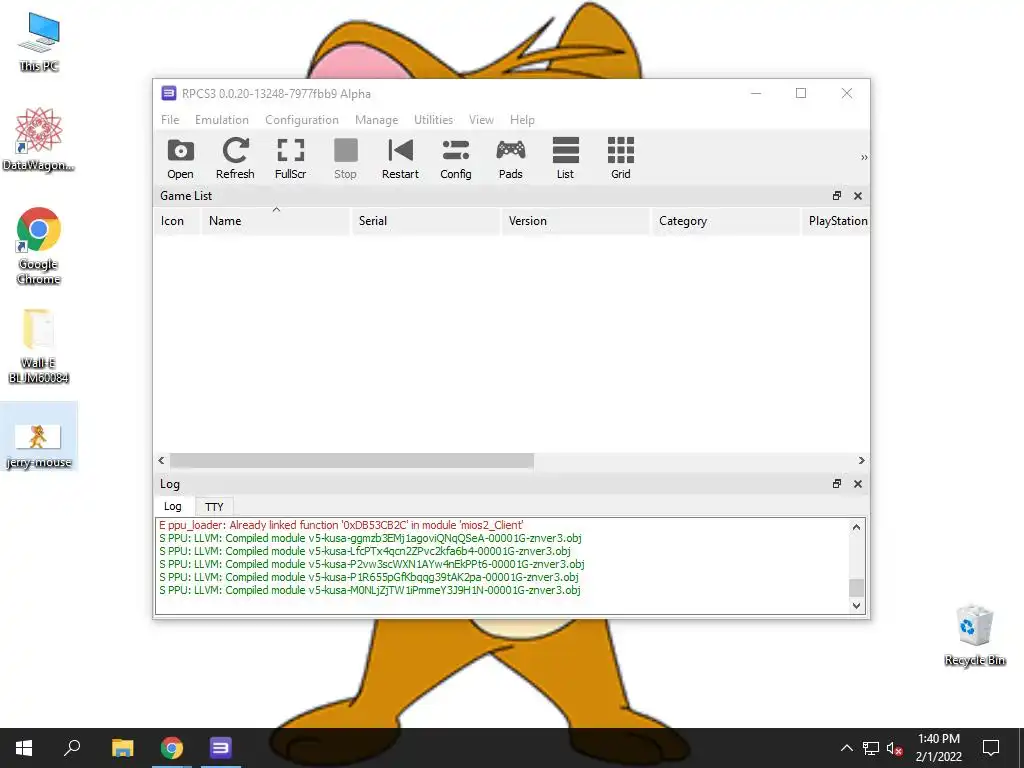The width and height of the screenshot is (1024, 768).
Task: Open the Config settings icon
Action: pyautogui.click(x=456, y=157)
